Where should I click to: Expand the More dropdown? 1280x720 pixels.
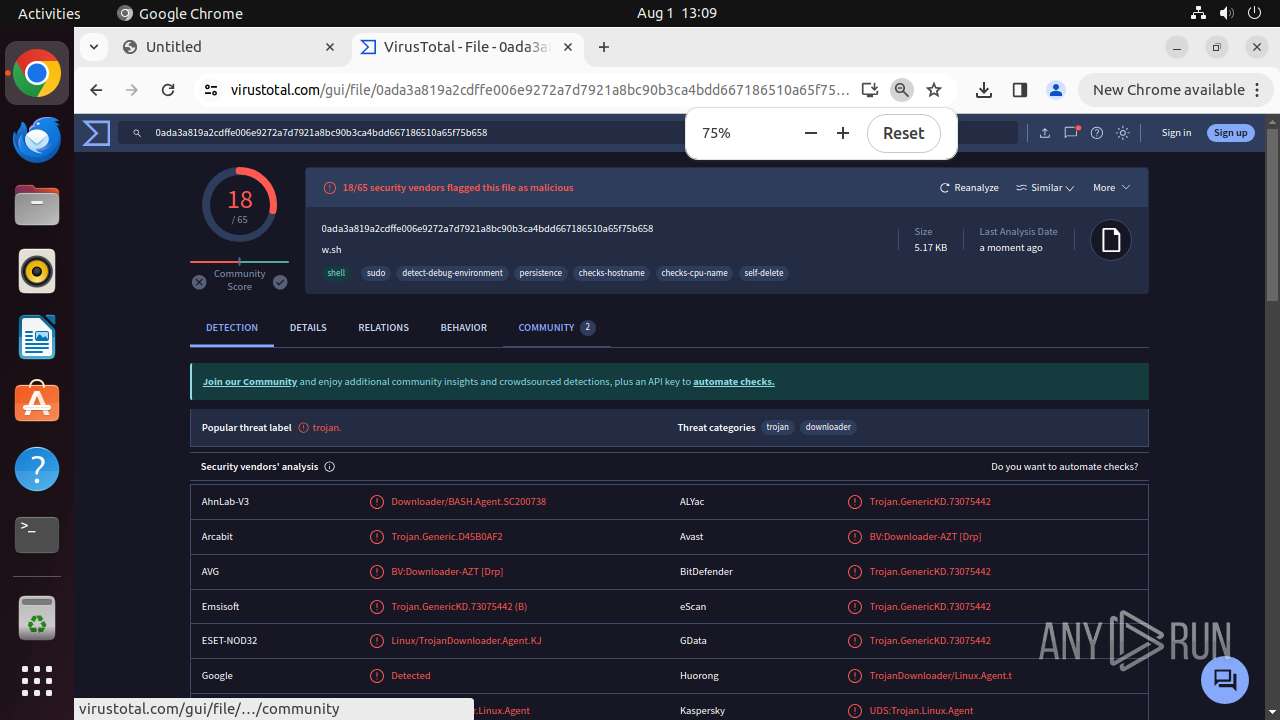[x=1111, y=188]
